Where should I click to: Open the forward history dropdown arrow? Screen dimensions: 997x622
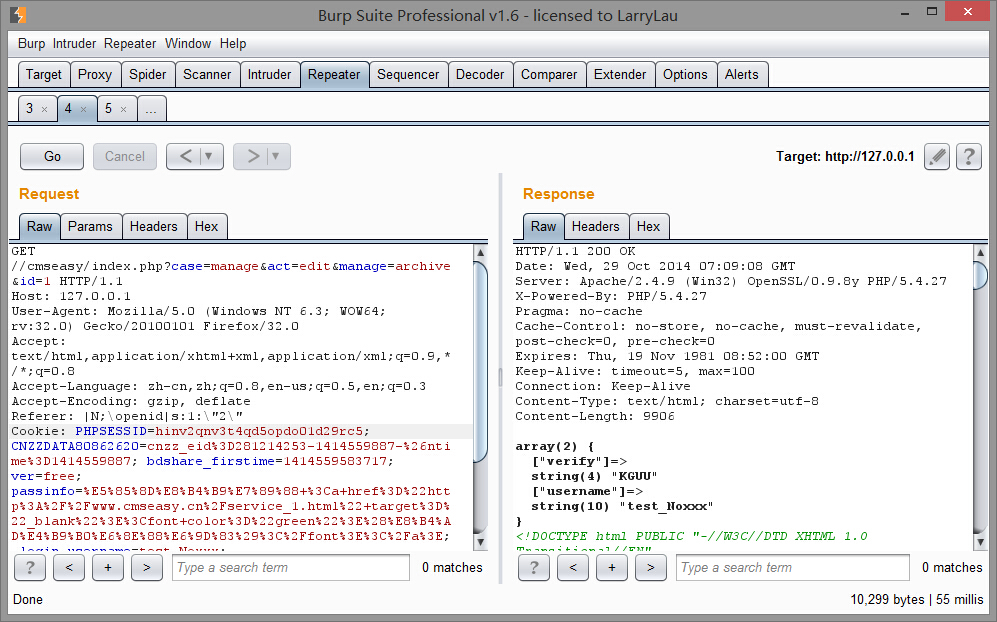(x=276, y=156)
